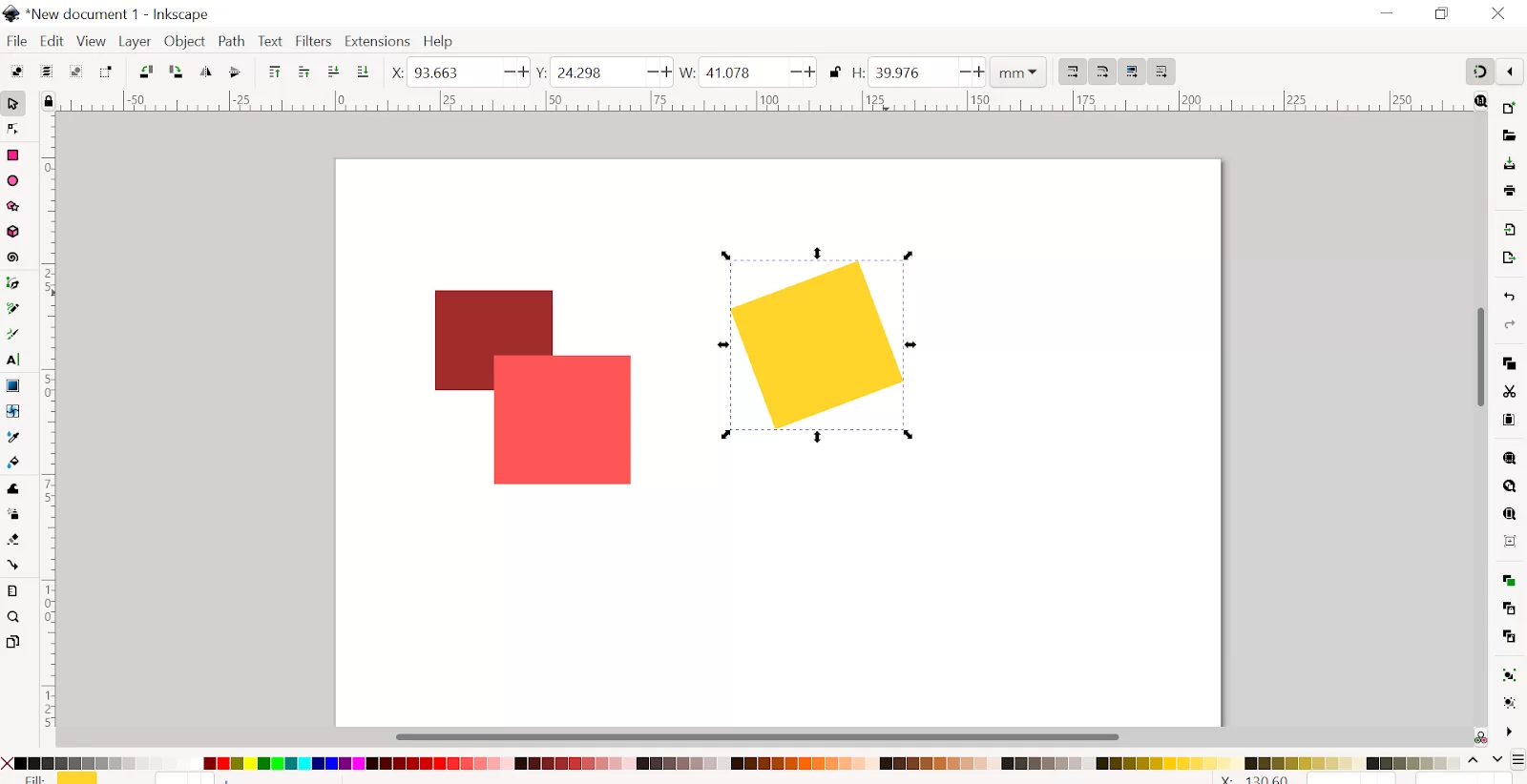Toggle selection in all layers button
Image resolution: width=1527 pixels, height=784 pixels.
[46, 72]
